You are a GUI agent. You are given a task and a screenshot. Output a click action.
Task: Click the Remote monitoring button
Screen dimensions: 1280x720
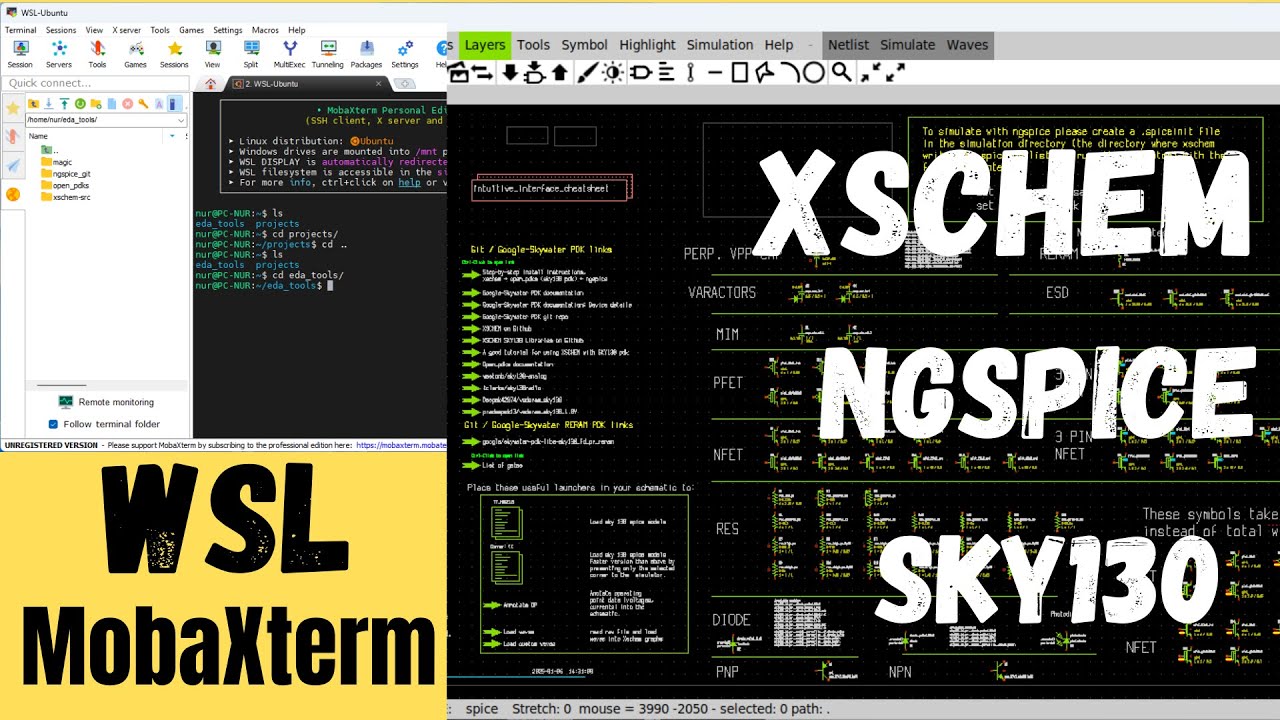tap(106, 402)
